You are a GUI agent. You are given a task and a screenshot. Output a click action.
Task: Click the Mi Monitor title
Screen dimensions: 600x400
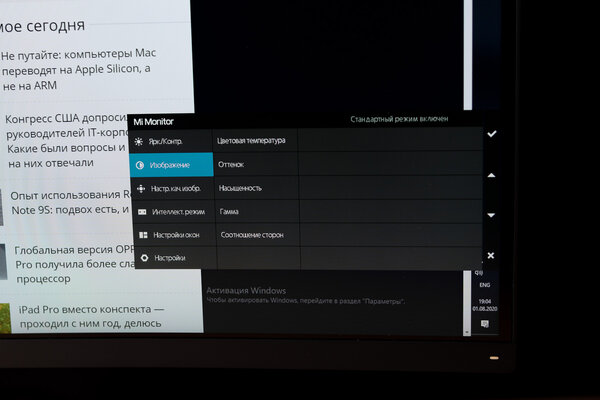(153, 122)
